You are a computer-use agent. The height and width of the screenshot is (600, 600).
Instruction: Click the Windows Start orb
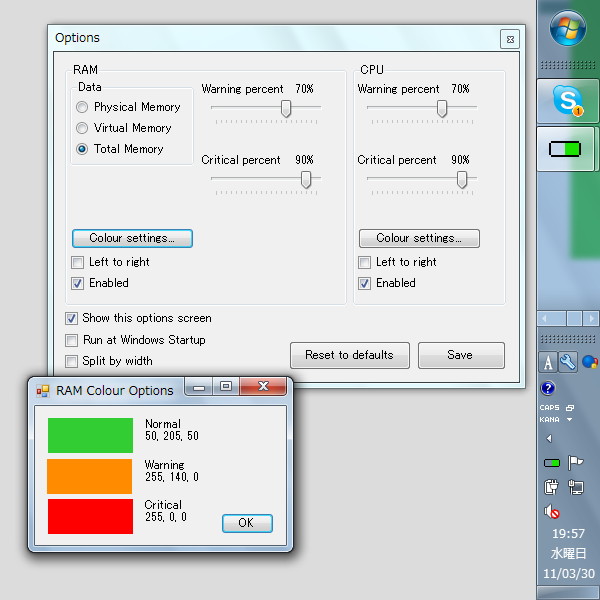567,29
